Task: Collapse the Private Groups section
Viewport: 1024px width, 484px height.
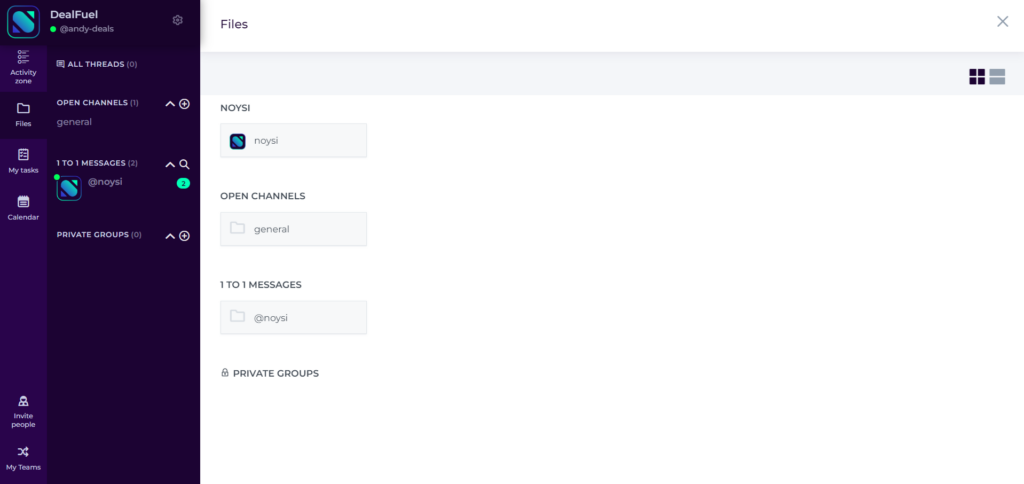Action: 170,236
